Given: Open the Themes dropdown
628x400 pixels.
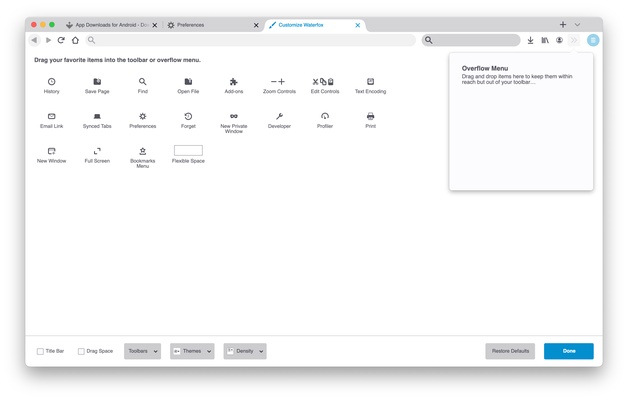Looking at the screenshot, I should coord(192,351).
